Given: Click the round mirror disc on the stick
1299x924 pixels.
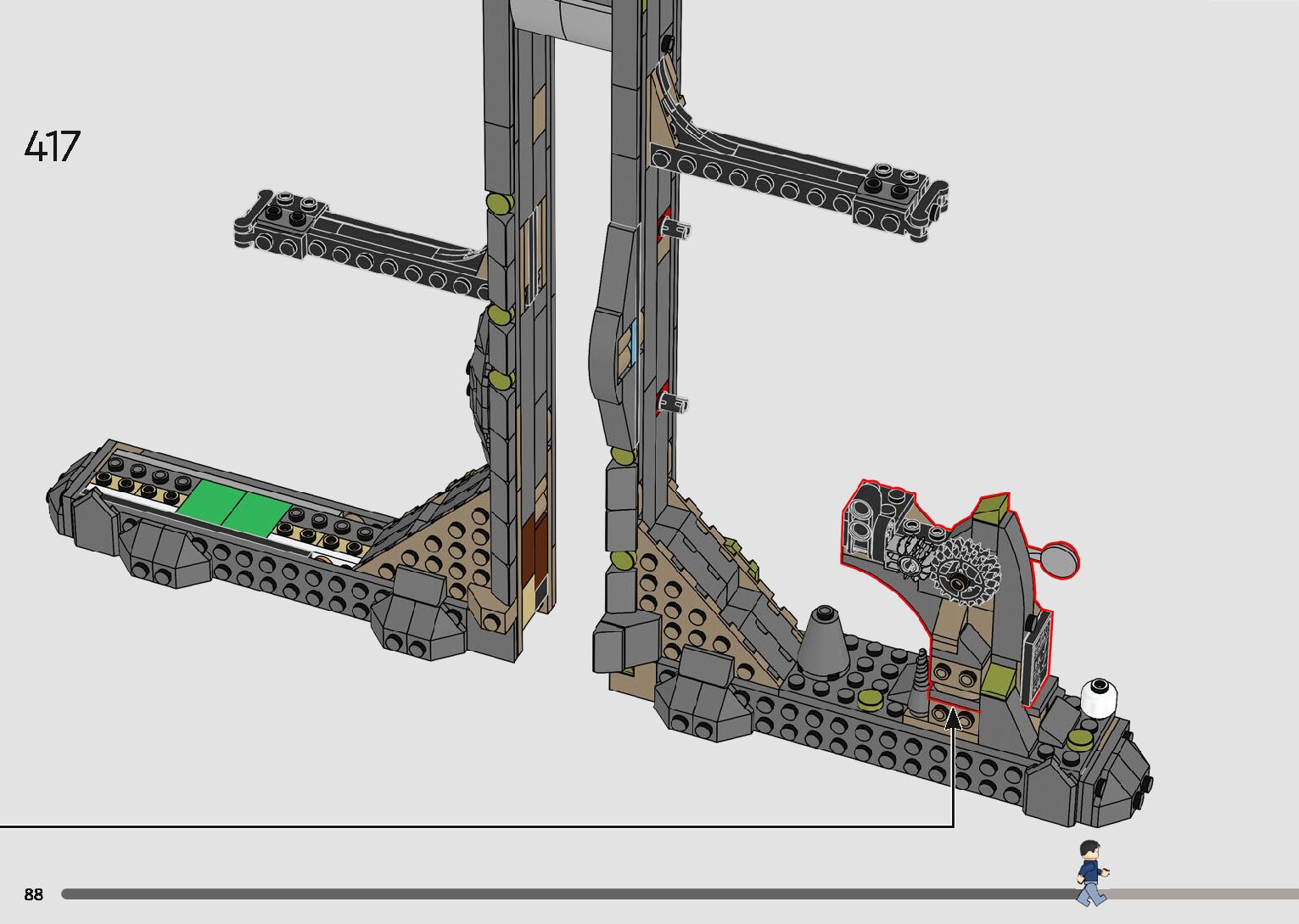Looking at the screenshot, I should (1061, 557).
